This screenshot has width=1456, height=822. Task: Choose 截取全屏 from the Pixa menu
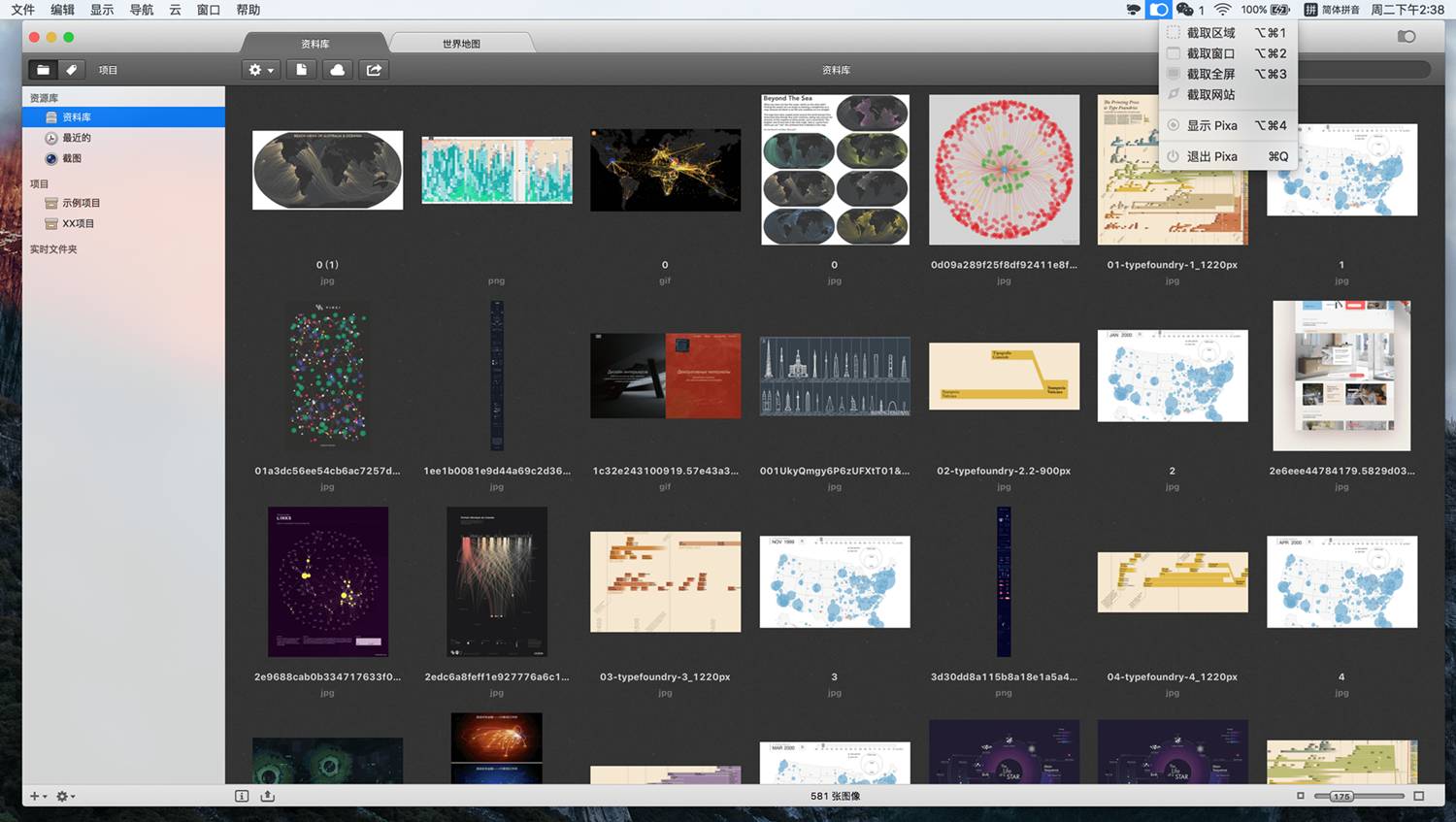(x=1228, y=74)
